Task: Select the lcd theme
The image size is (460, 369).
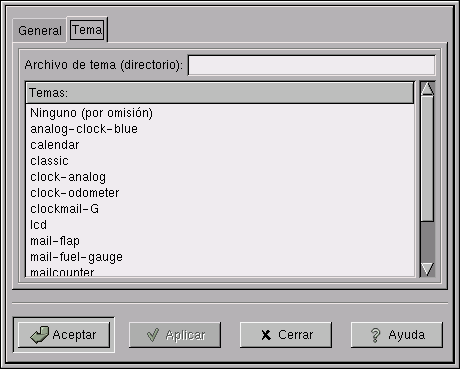Action: [x=220, y=225]
